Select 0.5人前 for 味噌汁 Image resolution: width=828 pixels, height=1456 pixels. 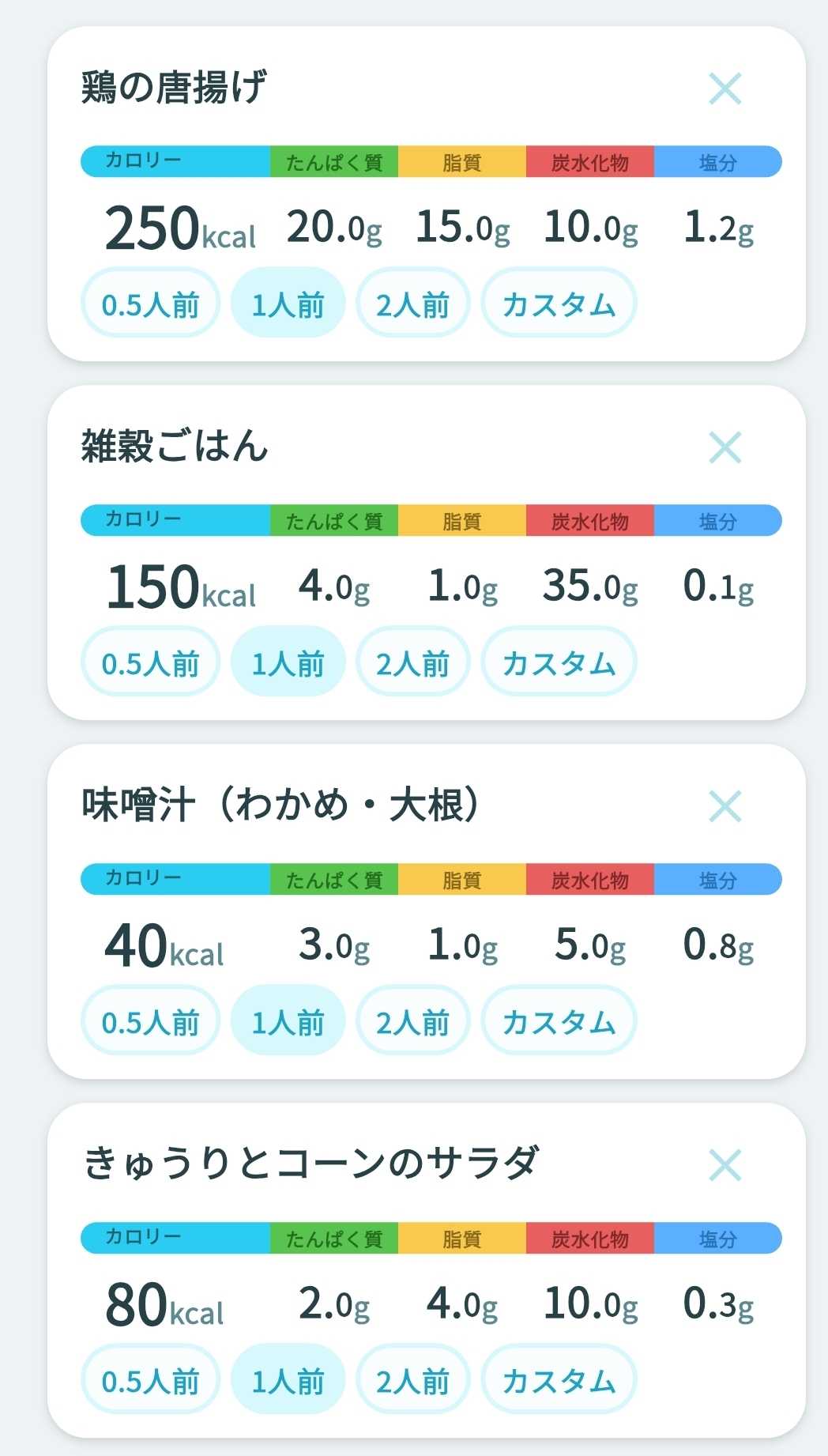150,1020
